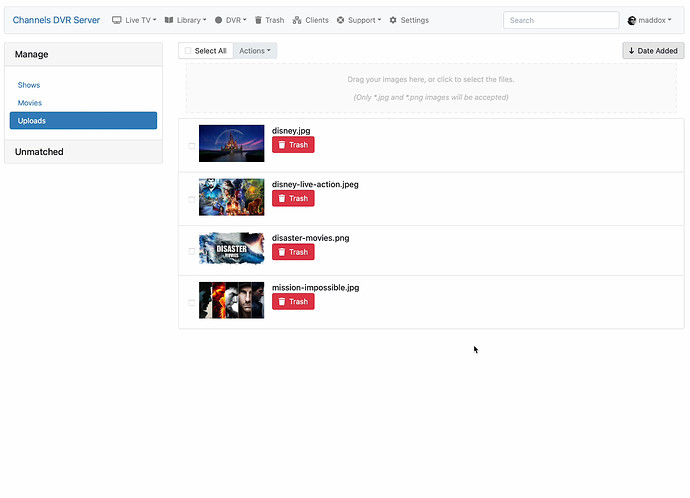The height and width of the screenshot is (498, 690).
Task: Open the disney-live-action.jpeg thumbnail
Action: coord(231,197)
